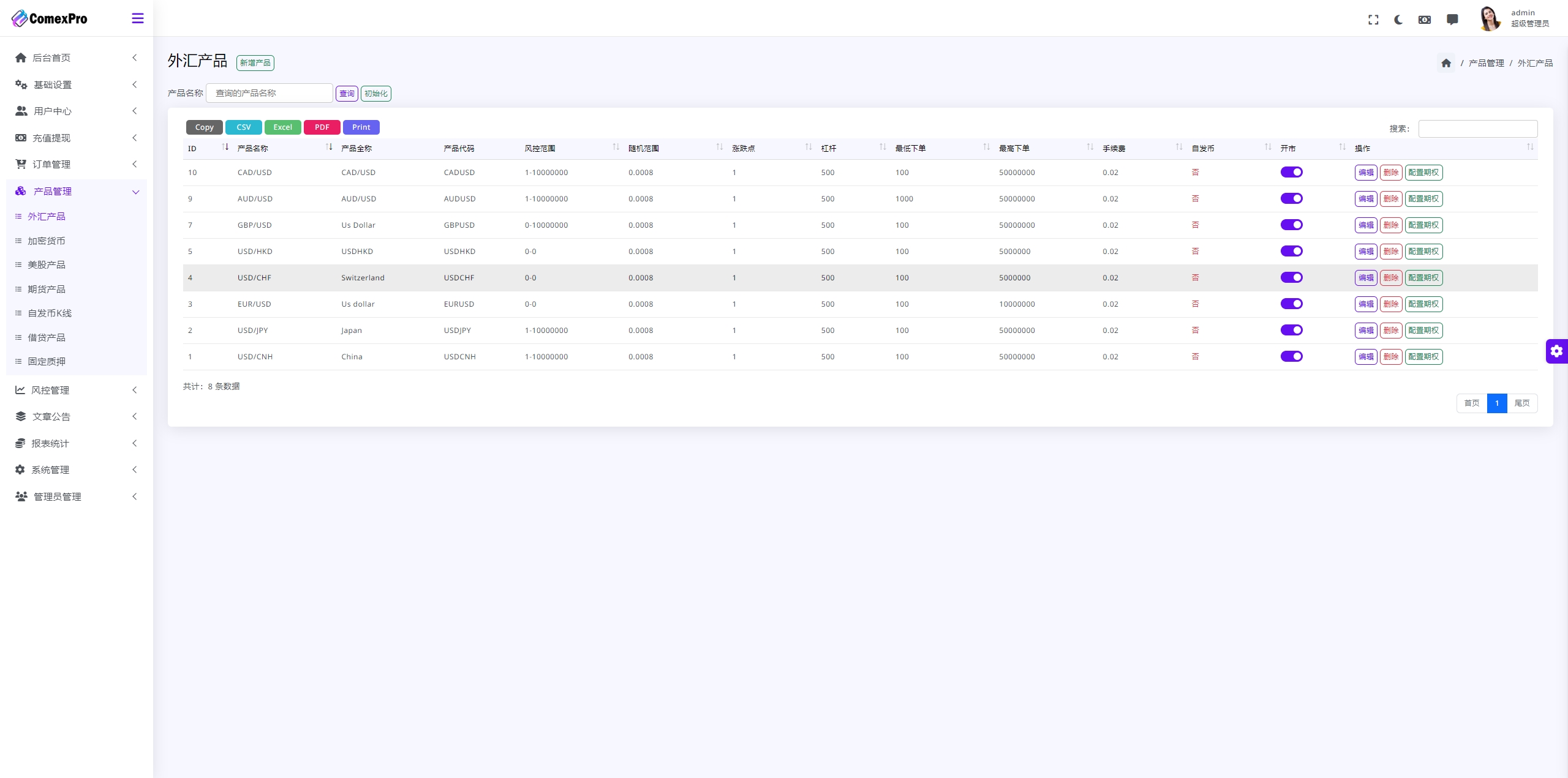The width and height of the screenshot is (1568, 778).
Task: Click the fullscreen expand icon
Action: pyautogui.click(x=1372, y=19)
